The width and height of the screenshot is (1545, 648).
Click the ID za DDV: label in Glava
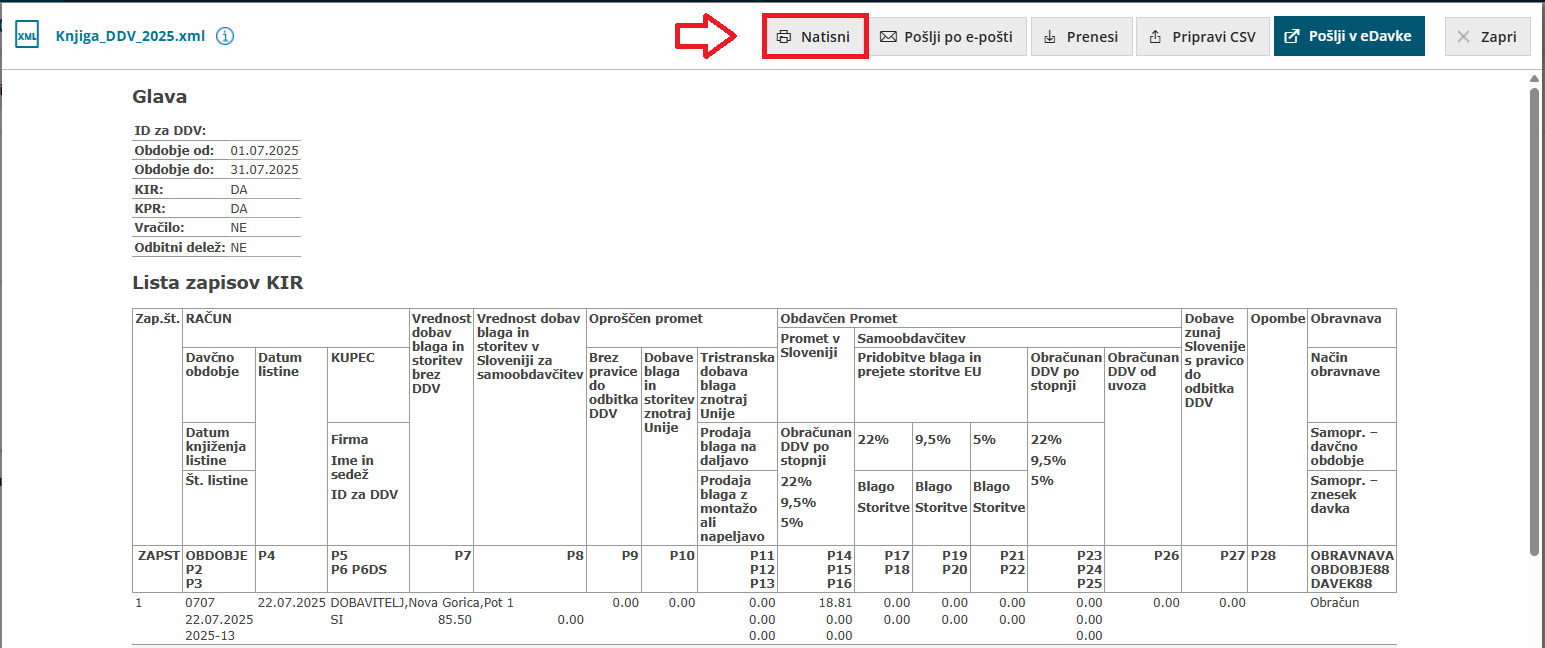[x=170, y=131]
